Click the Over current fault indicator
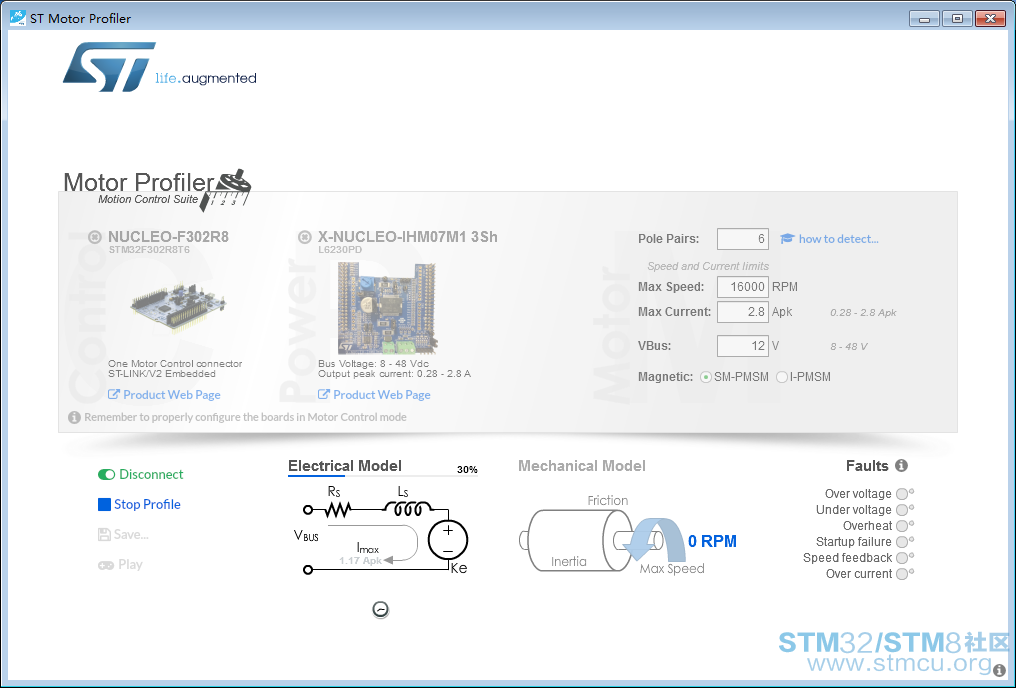 click(902, 574)
